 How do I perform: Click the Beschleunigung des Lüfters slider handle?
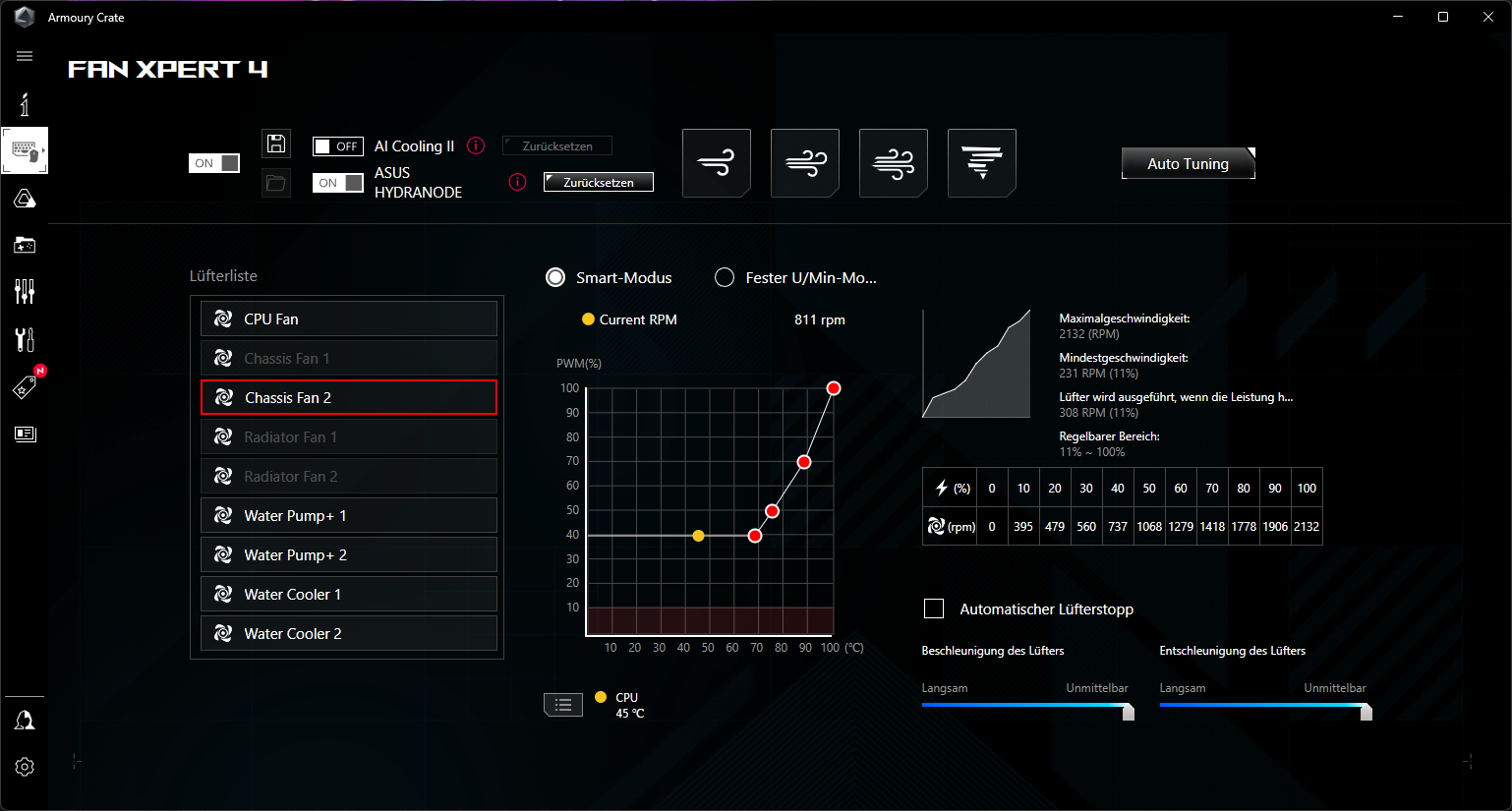pos(1129,711)
